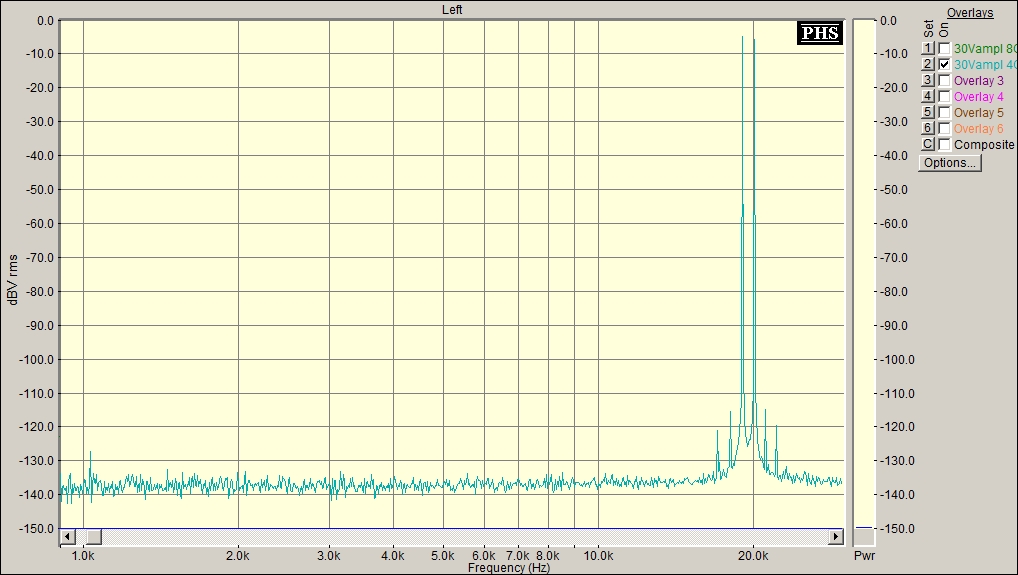Enable the first 30Vampl overlay checkbox
The image size is (1018, 575).
945,49
